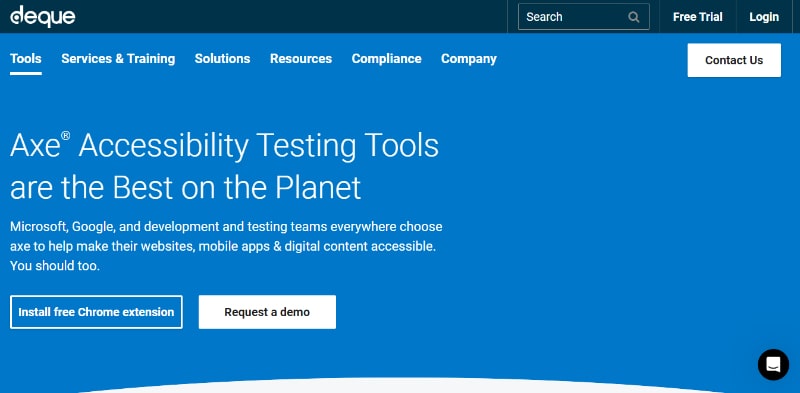800x393 pixels.
Task: Open the Free Trial link
Action: pos(697,17)
